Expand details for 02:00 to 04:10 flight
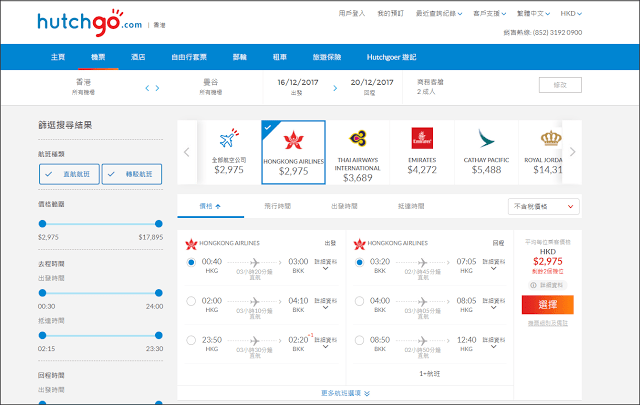This screenshot has height=405, width=640. tap(325, 304)
